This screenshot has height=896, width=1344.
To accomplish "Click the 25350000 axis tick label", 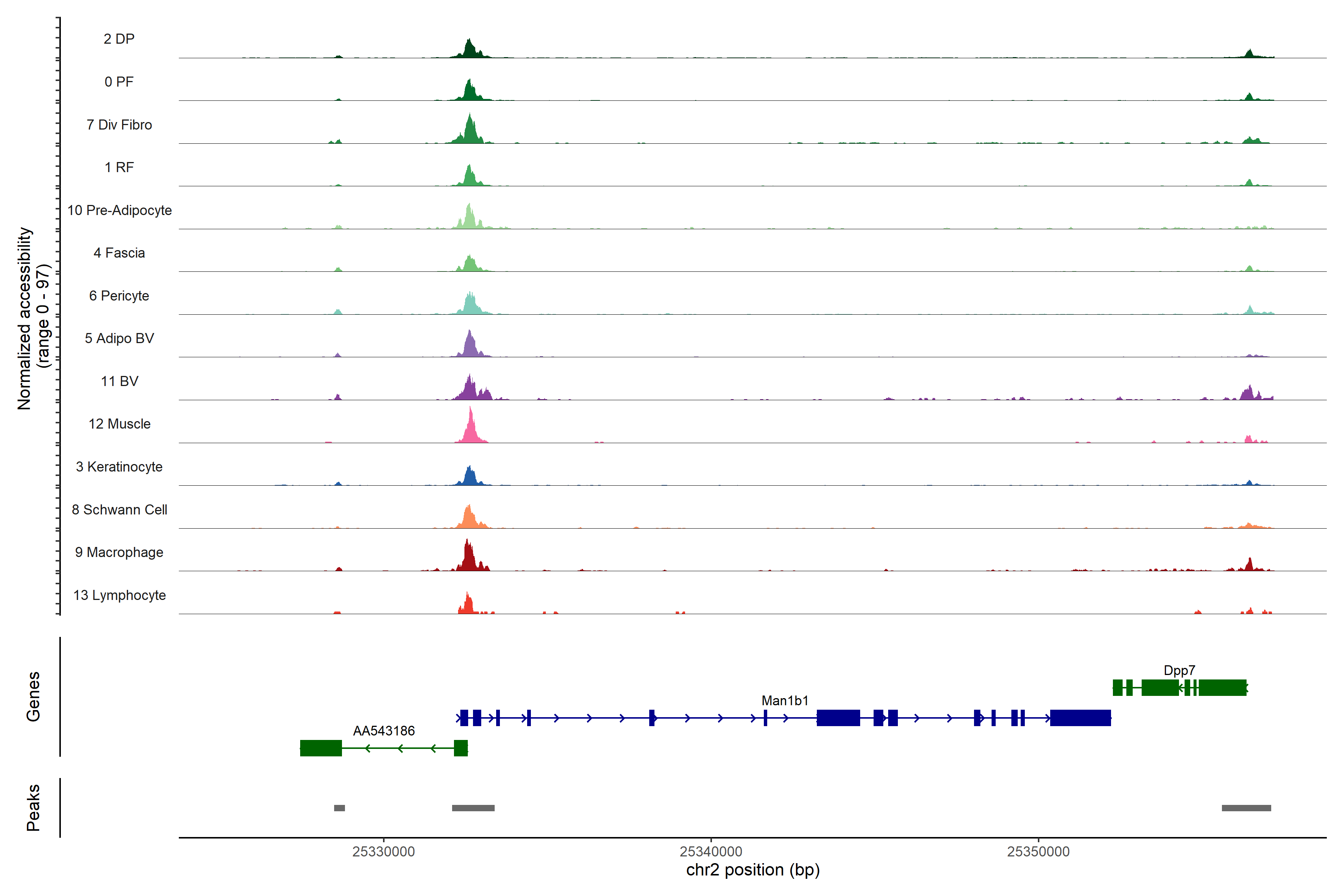I will (x=1038, y=852).
